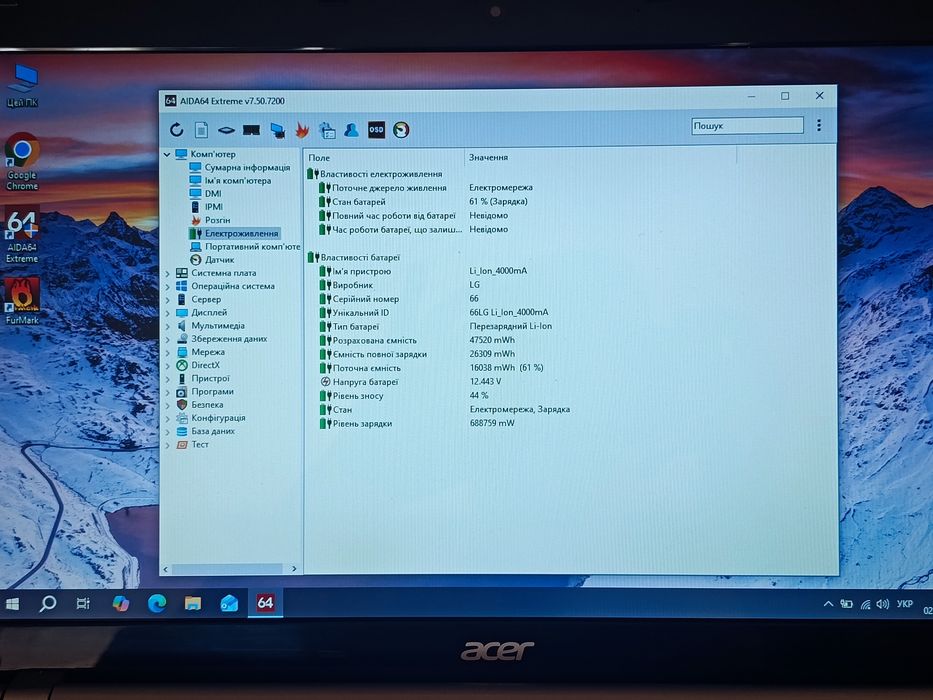Expand the Мережа tree node
933x700 pixels.
pos(167,352)
